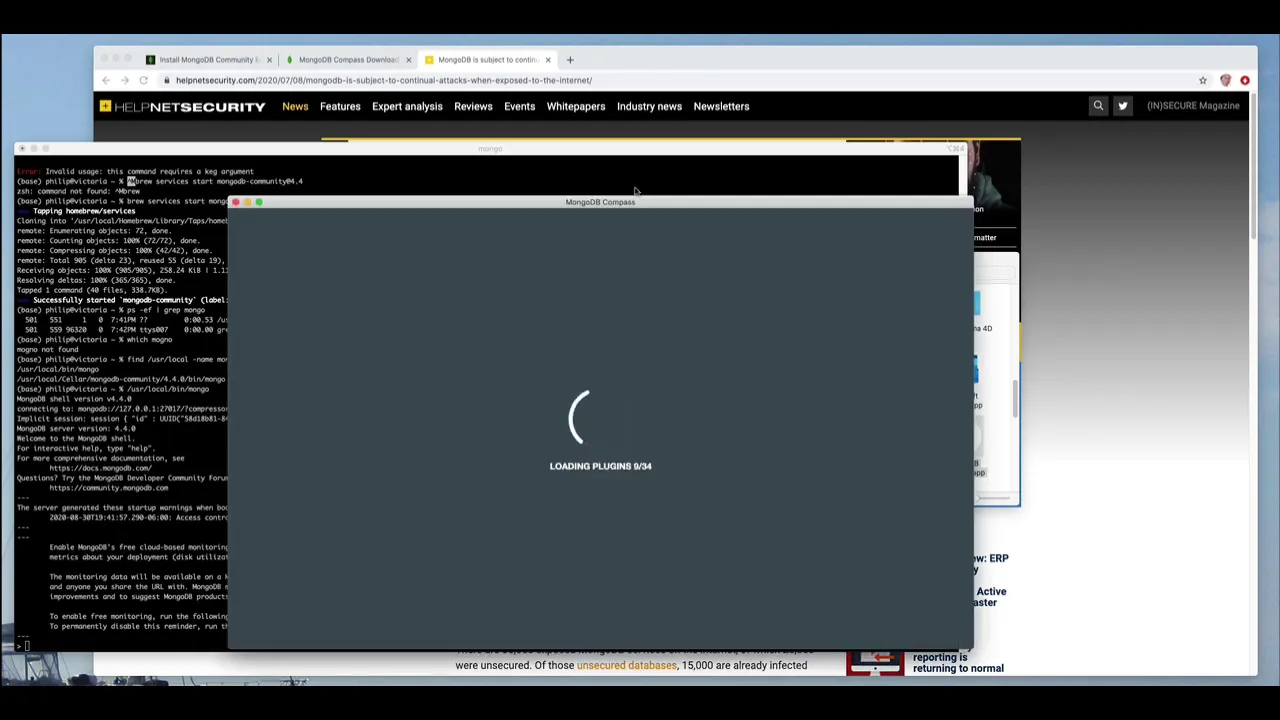
Task: Click the browser address bar URL
Action: point(384,80)
